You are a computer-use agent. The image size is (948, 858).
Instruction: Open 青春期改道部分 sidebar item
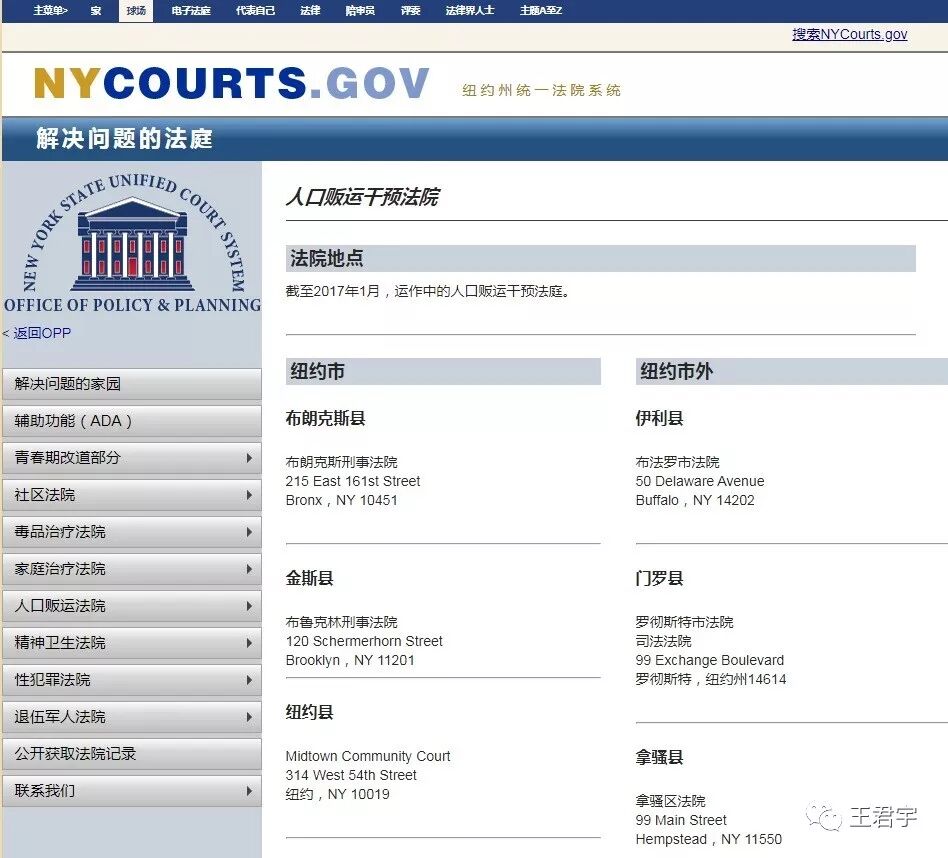pos(132,458)
